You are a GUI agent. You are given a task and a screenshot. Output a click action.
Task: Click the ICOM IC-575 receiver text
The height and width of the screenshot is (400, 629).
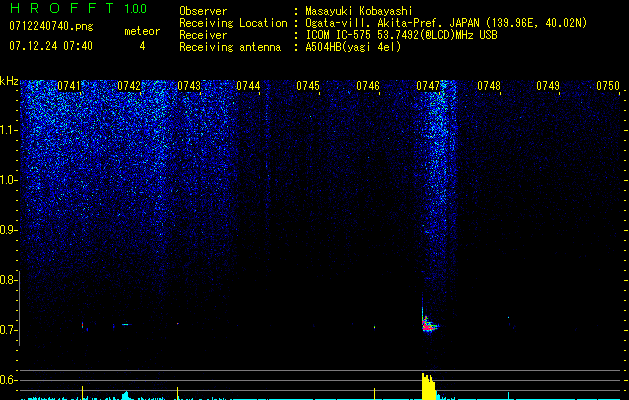pos(401,35)
